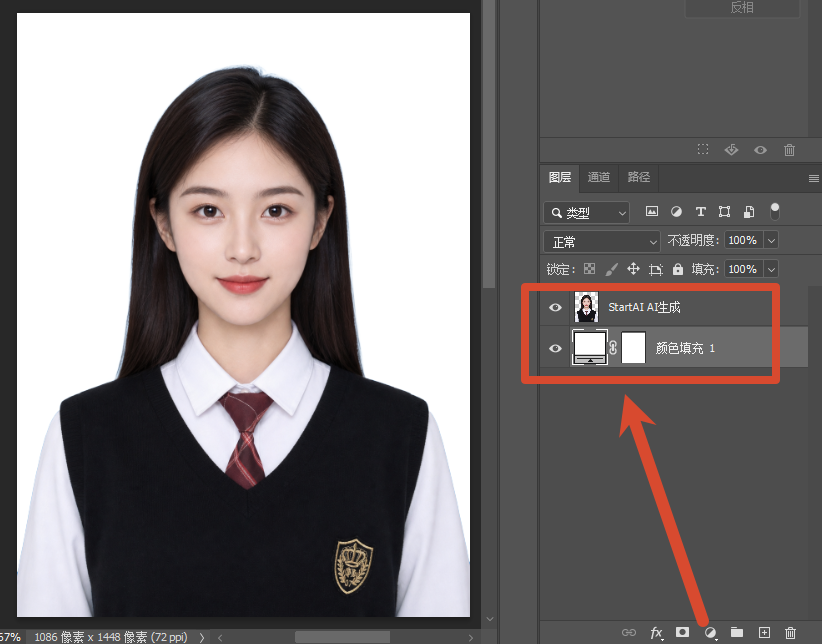Click the type layer filter icon
Screen dimensions: 822x644
point(700,211)
